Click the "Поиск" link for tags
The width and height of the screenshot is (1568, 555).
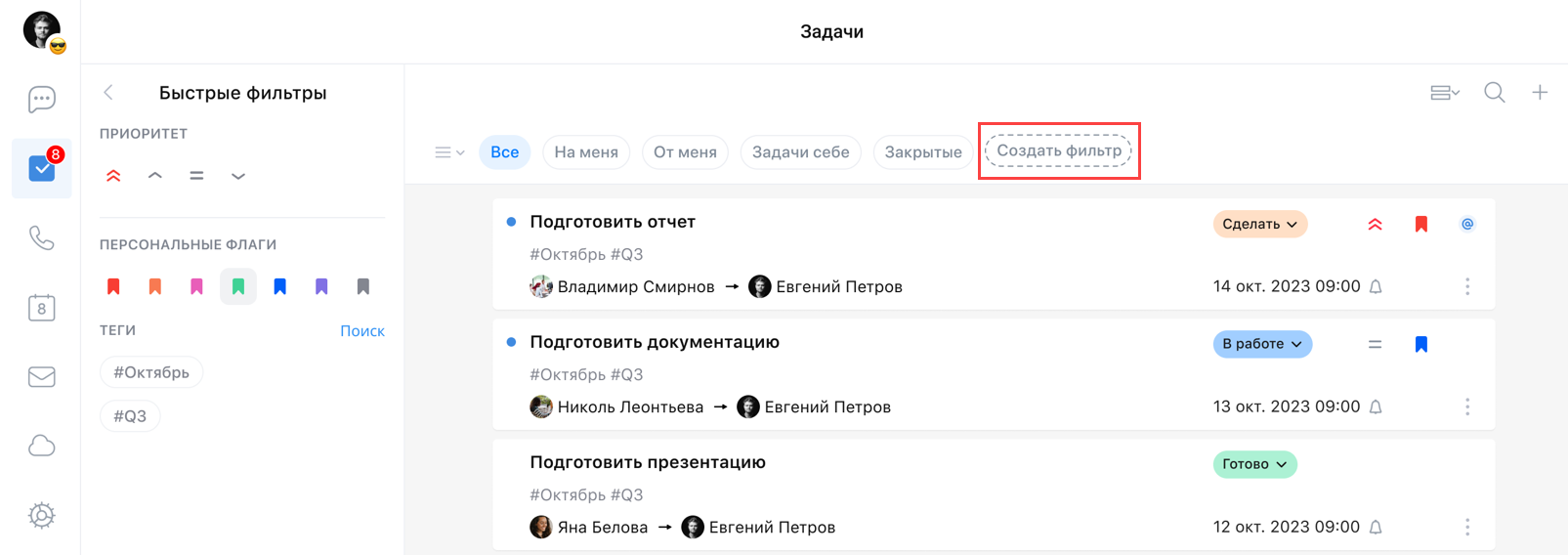(x=361, y=330)
